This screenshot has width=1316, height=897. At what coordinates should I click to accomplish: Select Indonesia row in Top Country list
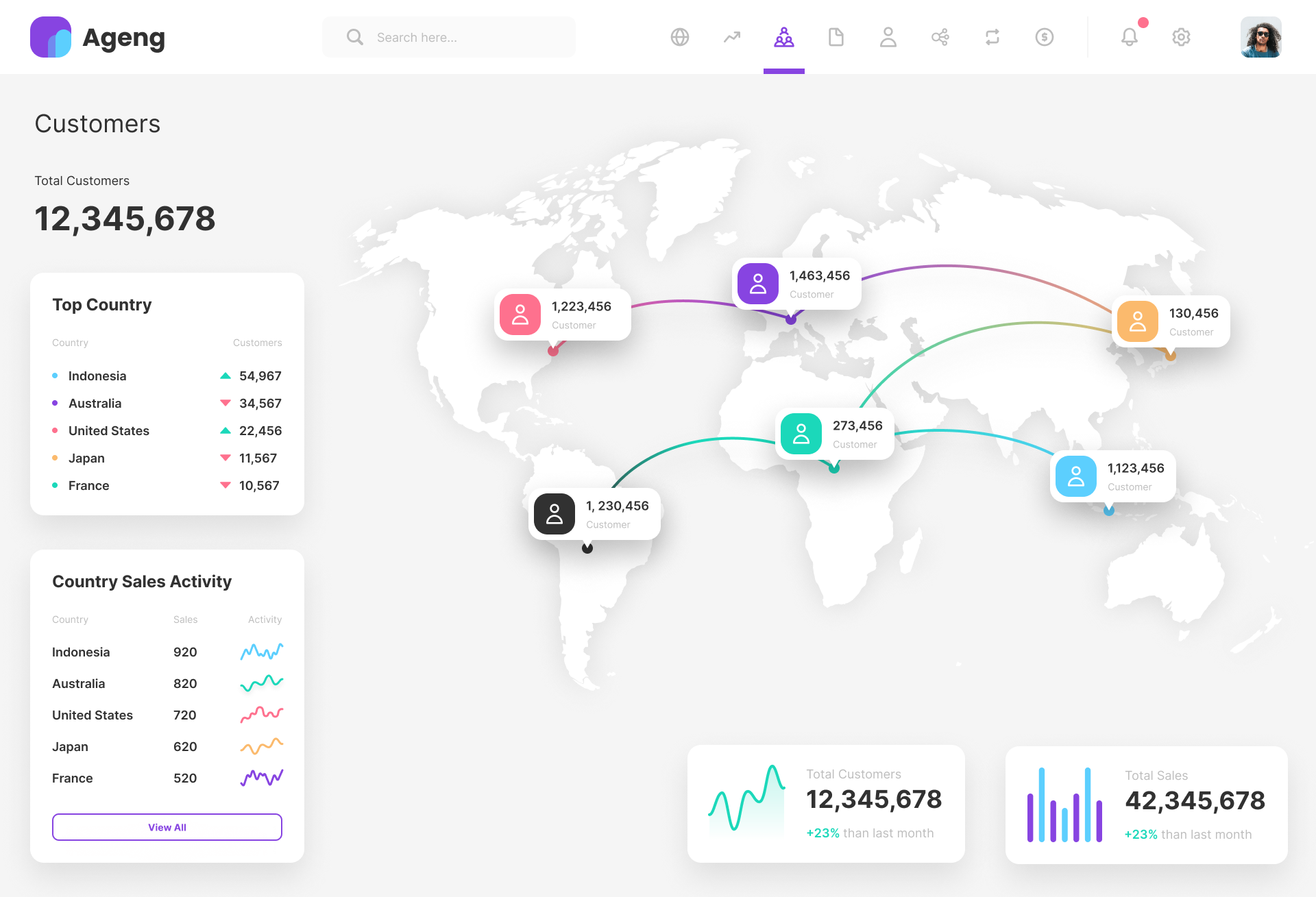coord(97,376)
